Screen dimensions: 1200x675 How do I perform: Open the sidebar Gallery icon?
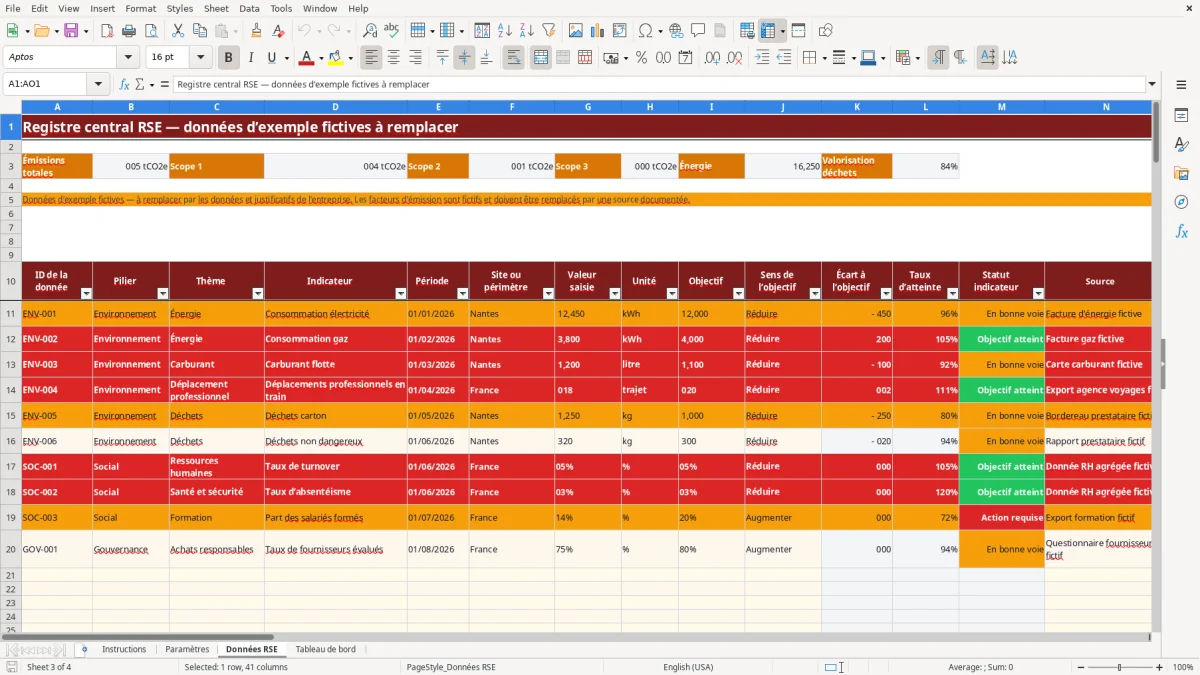pos(1181,173)
